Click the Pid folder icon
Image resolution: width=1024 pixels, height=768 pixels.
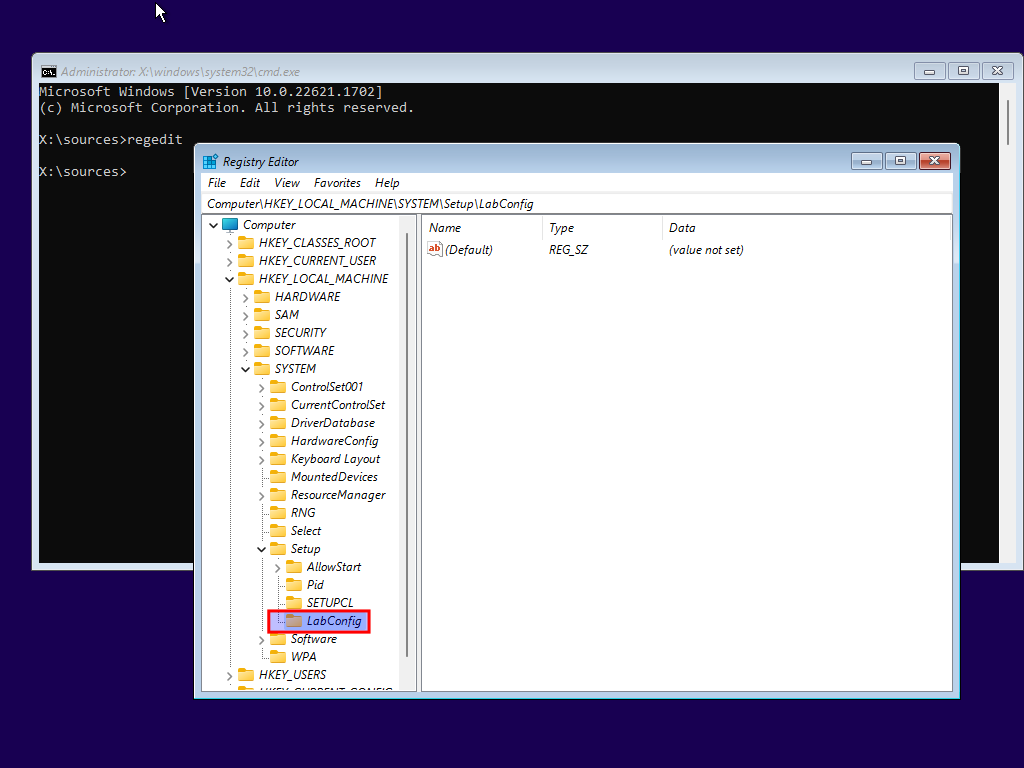point(294,584)
